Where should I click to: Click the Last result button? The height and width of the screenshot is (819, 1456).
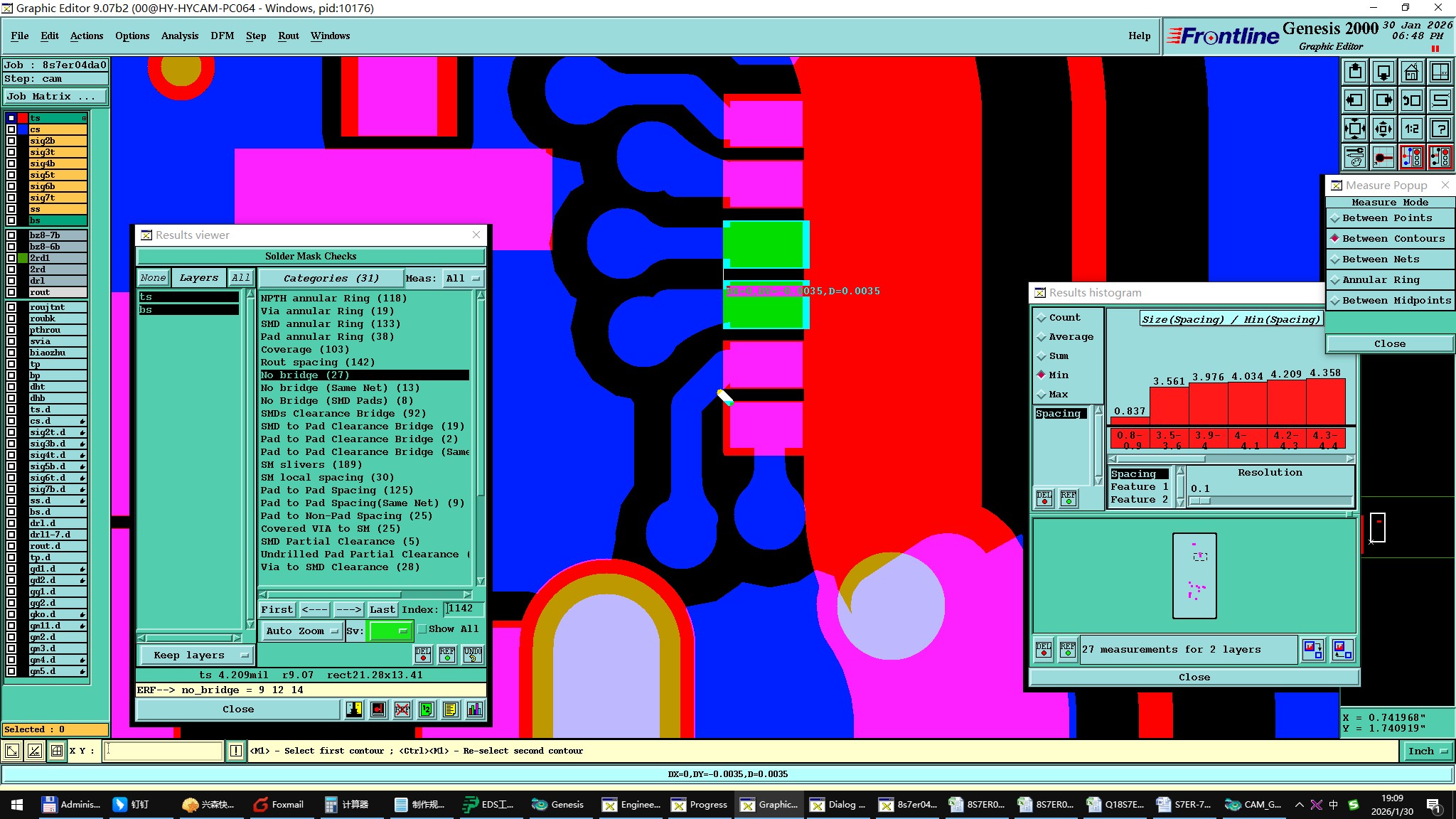tap(382, 609)
